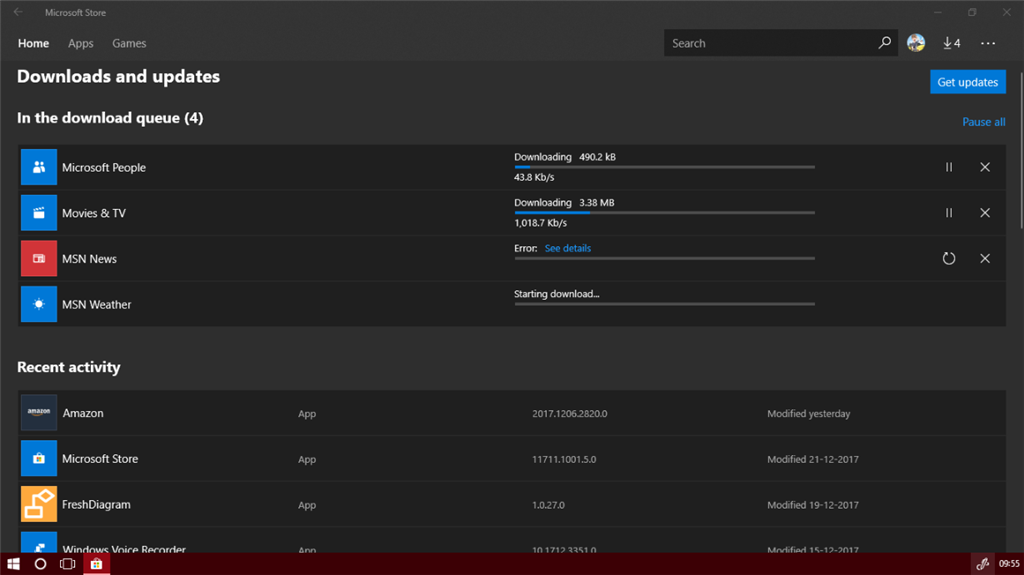The height and width of the screenshot is (575, 1024).
Task: Click the vertical scrollbar thumb
Action: click(1021, 150)
